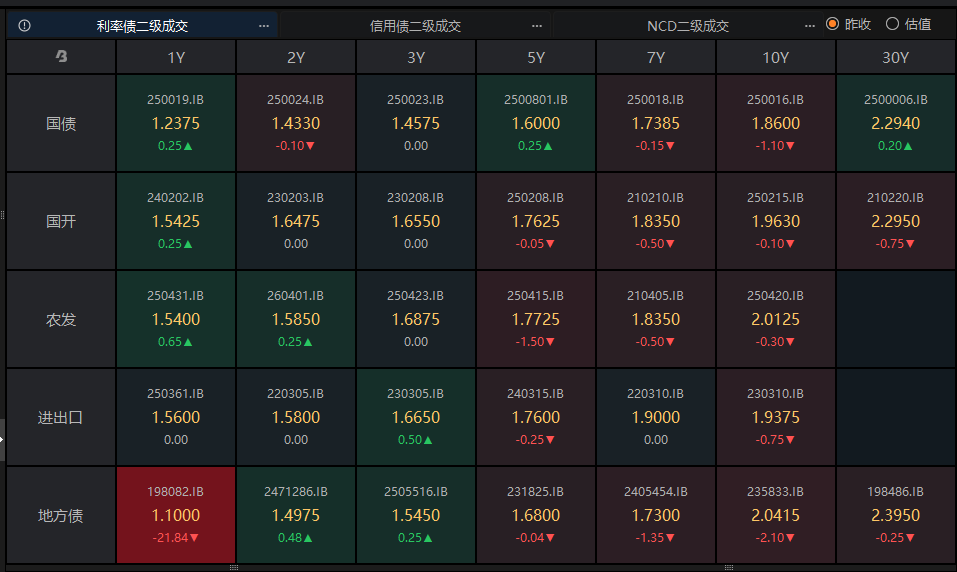The height and width of the screenshot is (572, 957).
Task: Open bond 250019.IB in 国债 1Y cell
Action: (176, 123)
